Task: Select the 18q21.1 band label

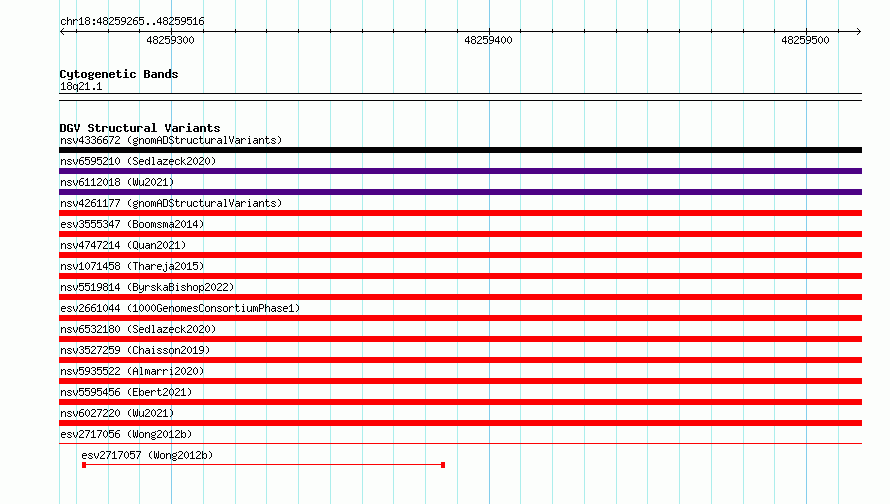Action: pos(81,86)
